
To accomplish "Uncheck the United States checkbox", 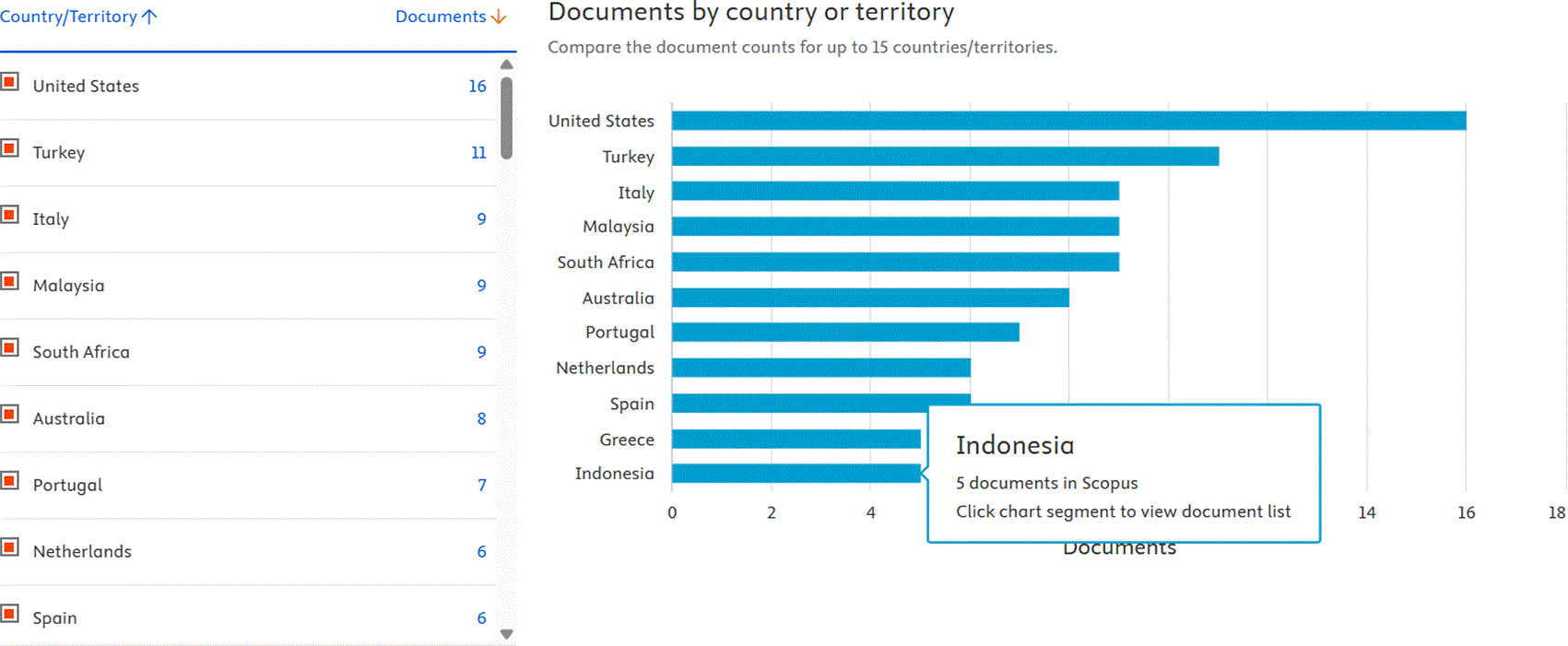I will [10, 82].
